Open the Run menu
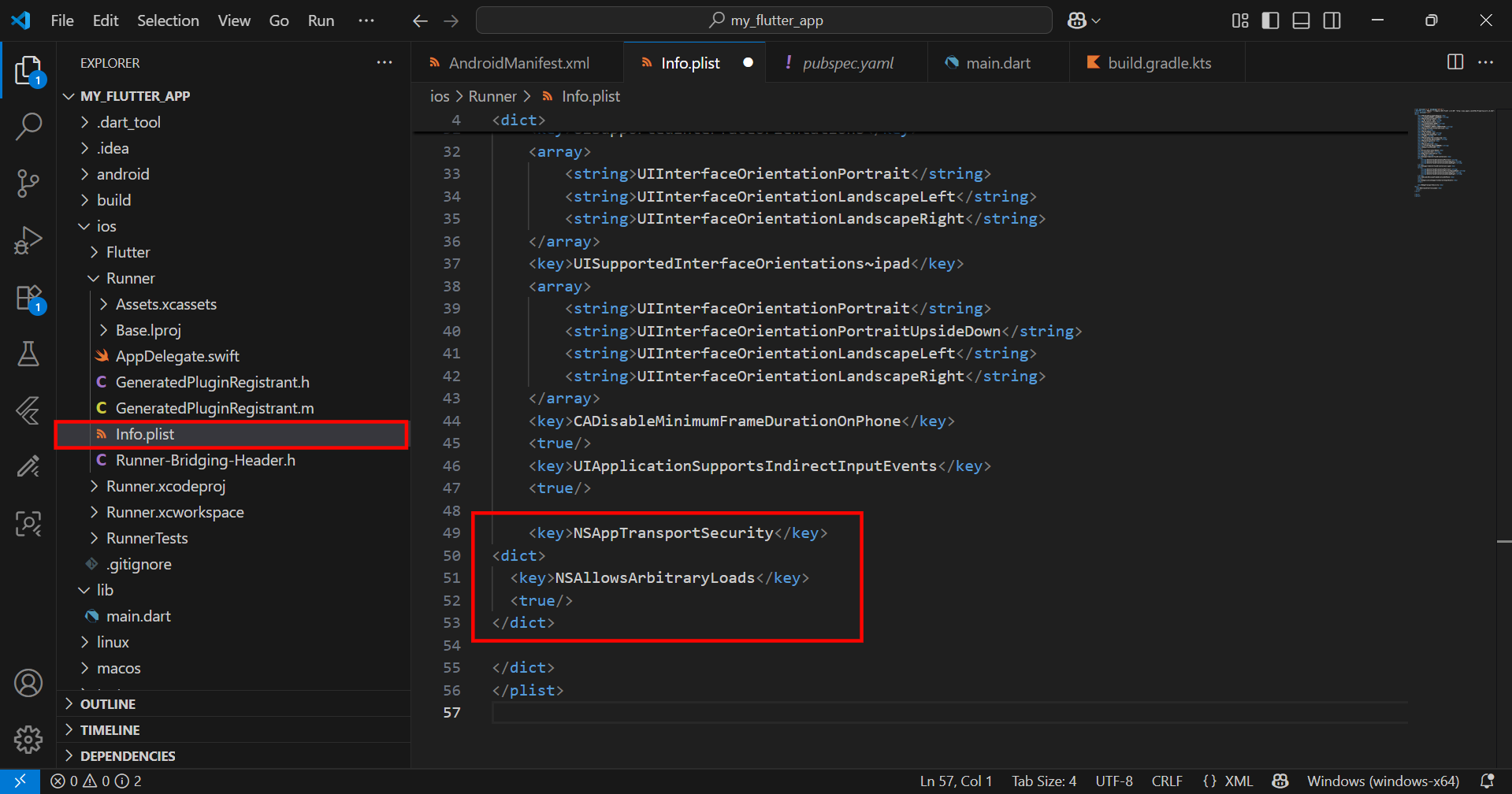Screen dimensions: 1512x794 point(321,20)
